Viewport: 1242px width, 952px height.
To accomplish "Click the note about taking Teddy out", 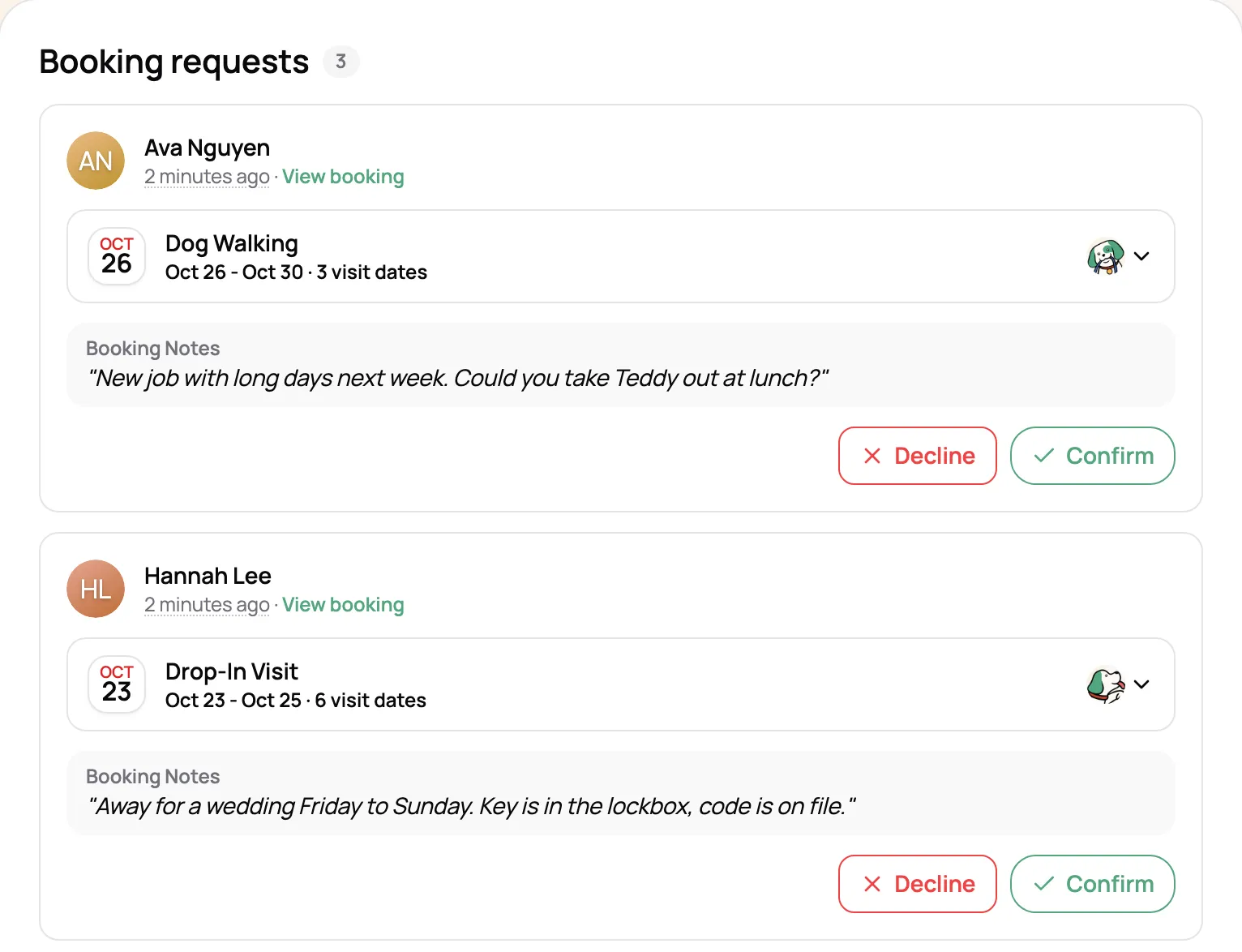I will tap(458, 379).
